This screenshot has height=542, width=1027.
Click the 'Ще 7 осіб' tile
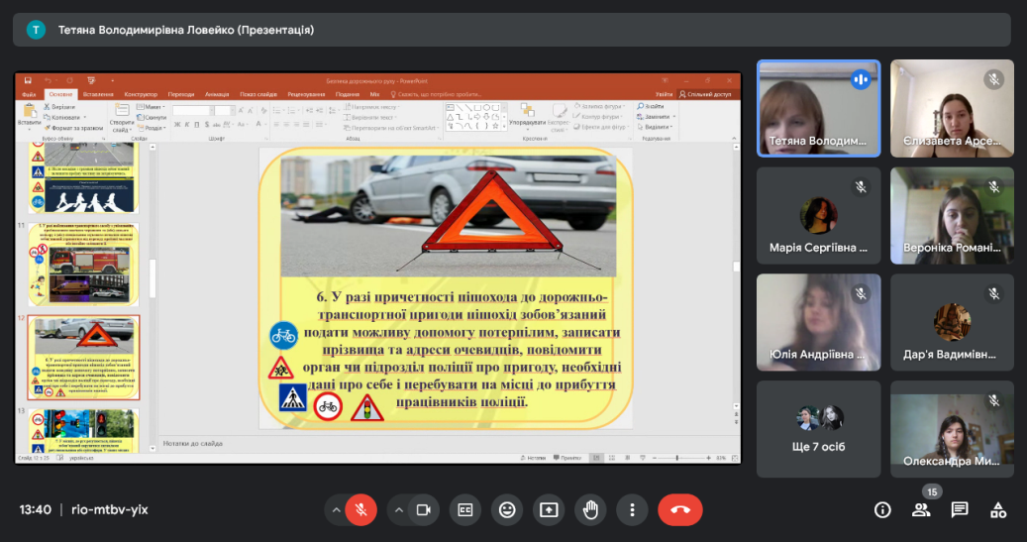(818, 427)
